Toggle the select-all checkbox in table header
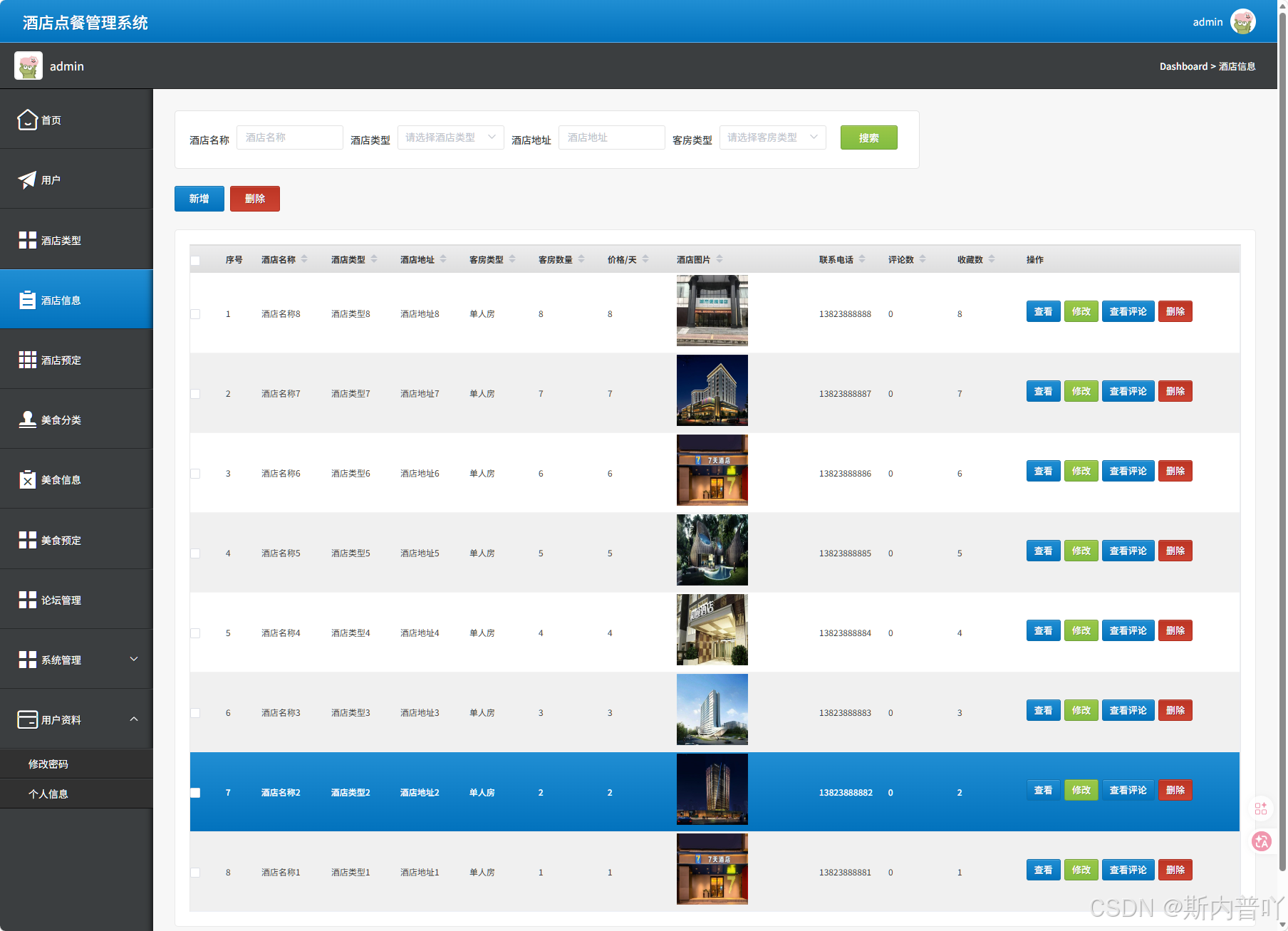Viewport: 1288px width, 931px height. [x=195, y=260]
